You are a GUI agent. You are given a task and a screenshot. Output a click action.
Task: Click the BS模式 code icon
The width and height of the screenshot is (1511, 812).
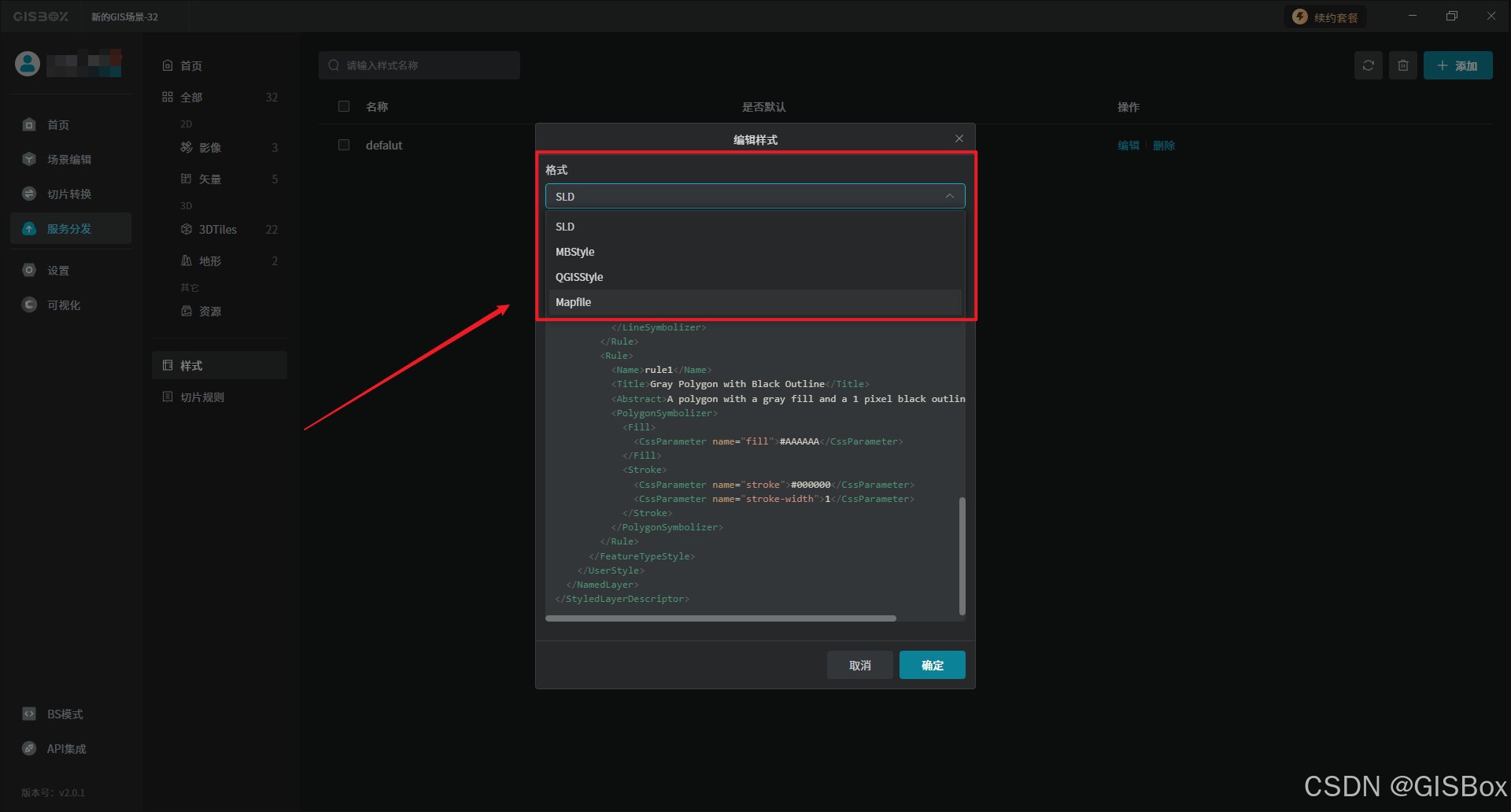29,714
